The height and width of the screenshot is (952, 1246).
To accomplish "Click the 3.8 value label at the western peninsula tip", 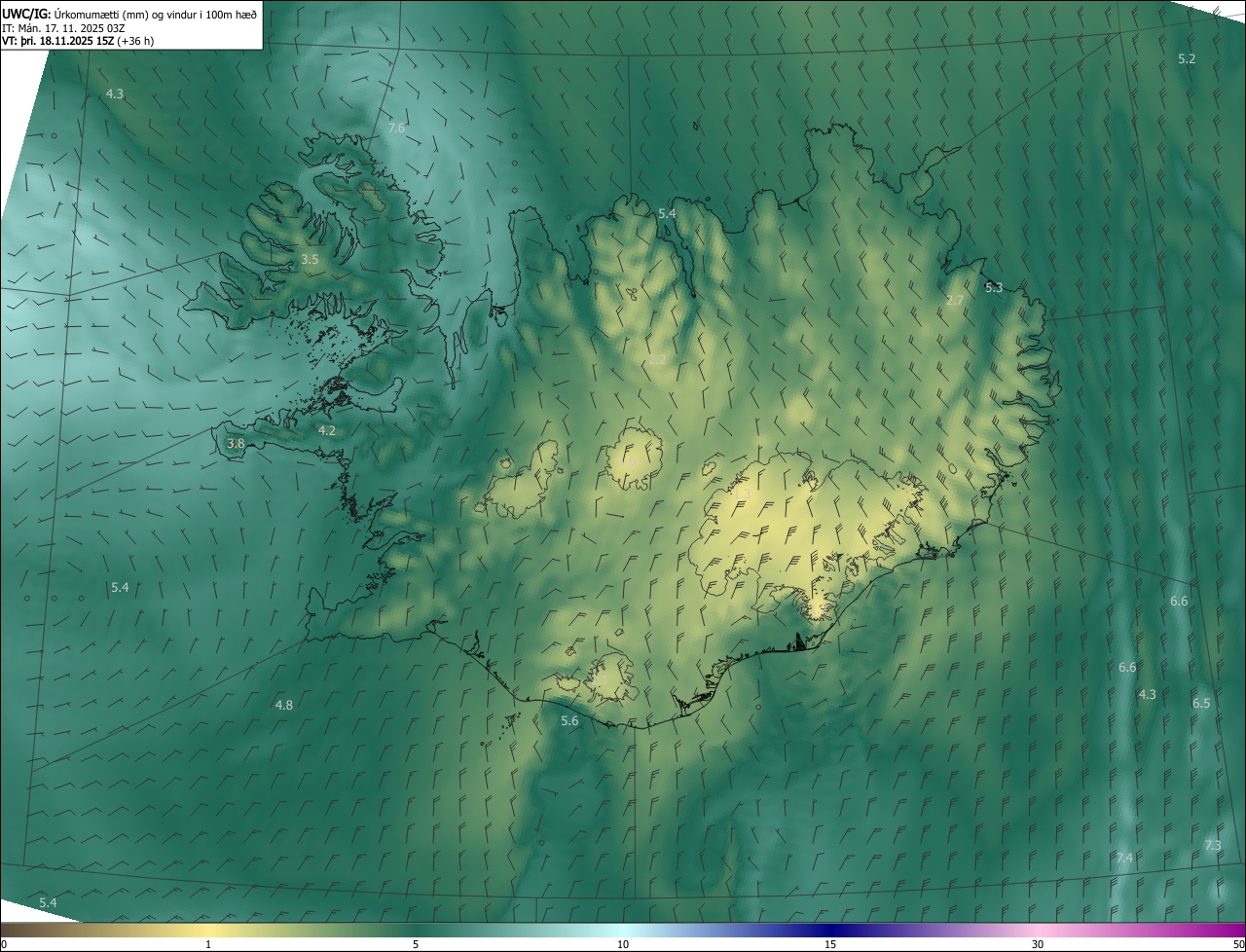I will coord(236,443).
